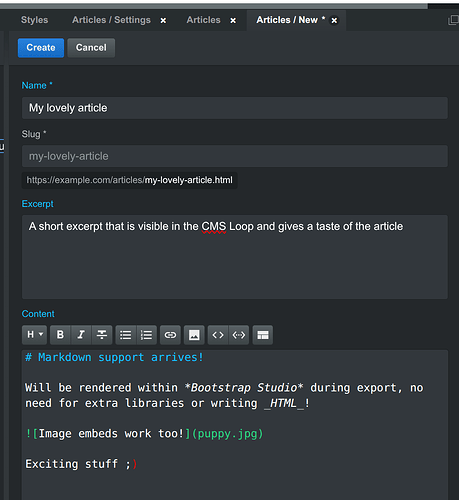Screen dimensions: 459x500
Task: Focus the Slug input field
Action: (235, 156)
